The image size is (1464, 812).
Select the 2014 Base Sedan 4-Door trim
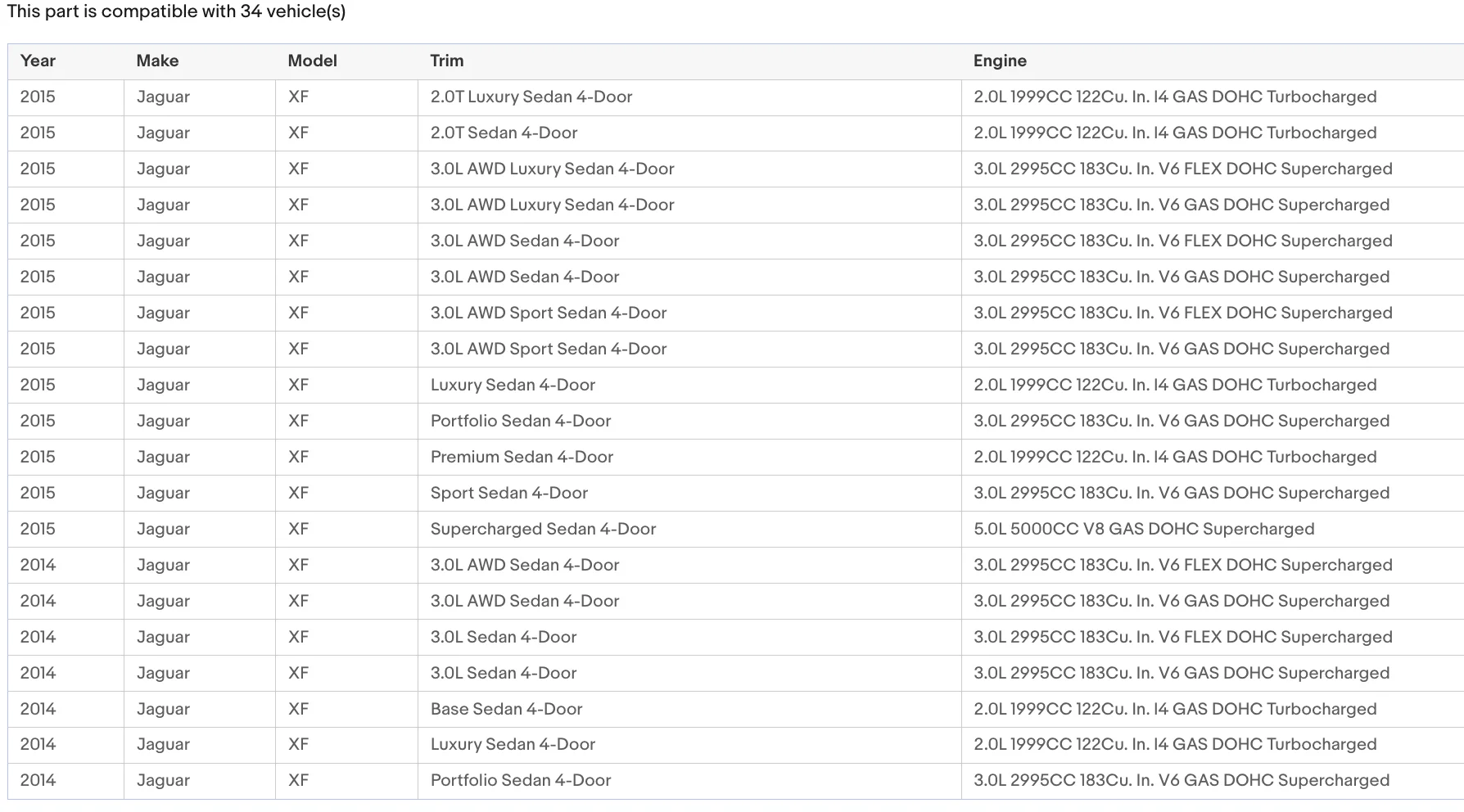[x=506, y=709]
